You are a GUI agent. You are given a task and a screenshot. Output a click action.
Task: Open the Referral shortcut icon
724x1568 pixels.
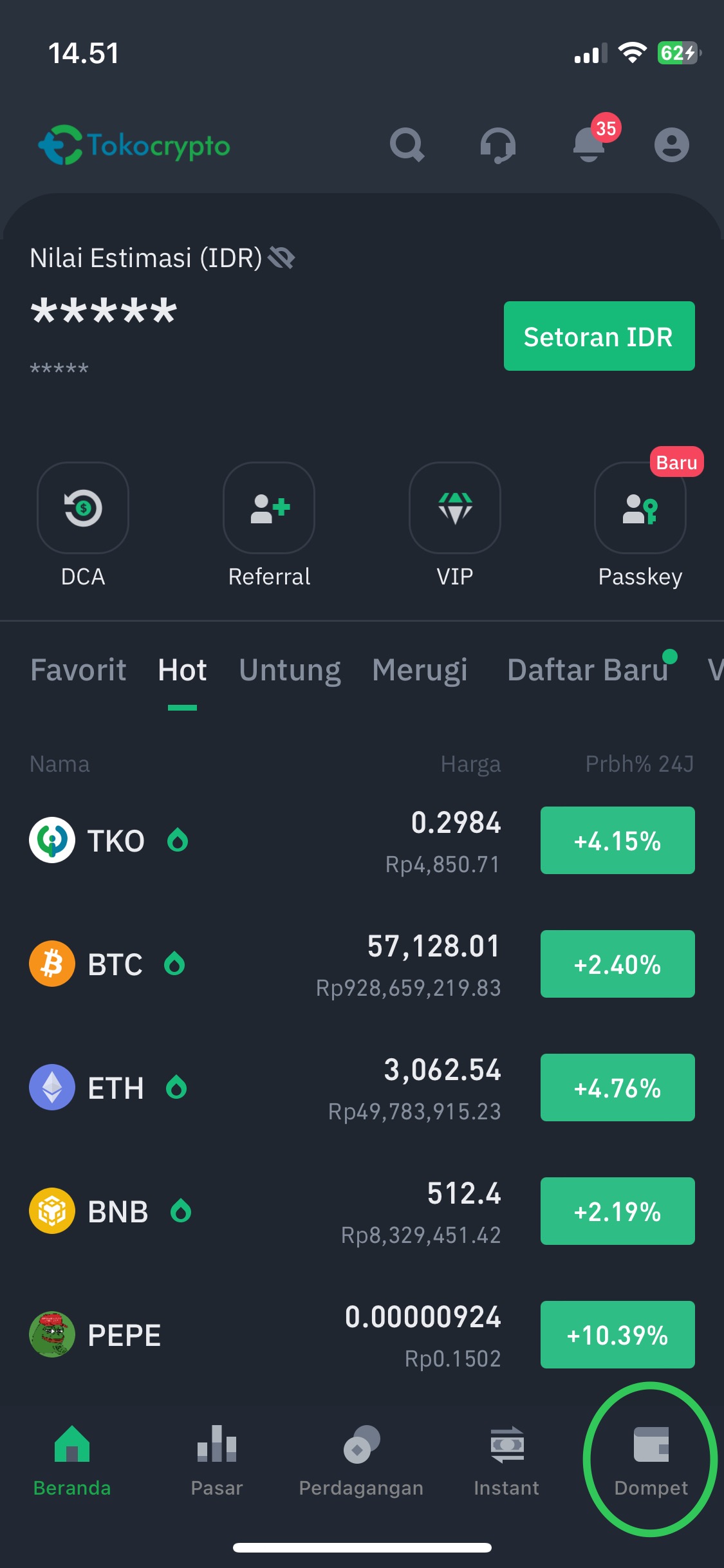point(269,508)
